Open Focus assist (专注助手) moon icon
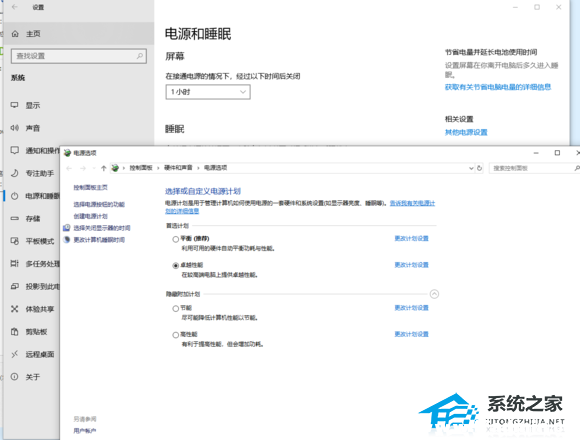The height and width of the screenshot is (440, 580). [14, 173]
